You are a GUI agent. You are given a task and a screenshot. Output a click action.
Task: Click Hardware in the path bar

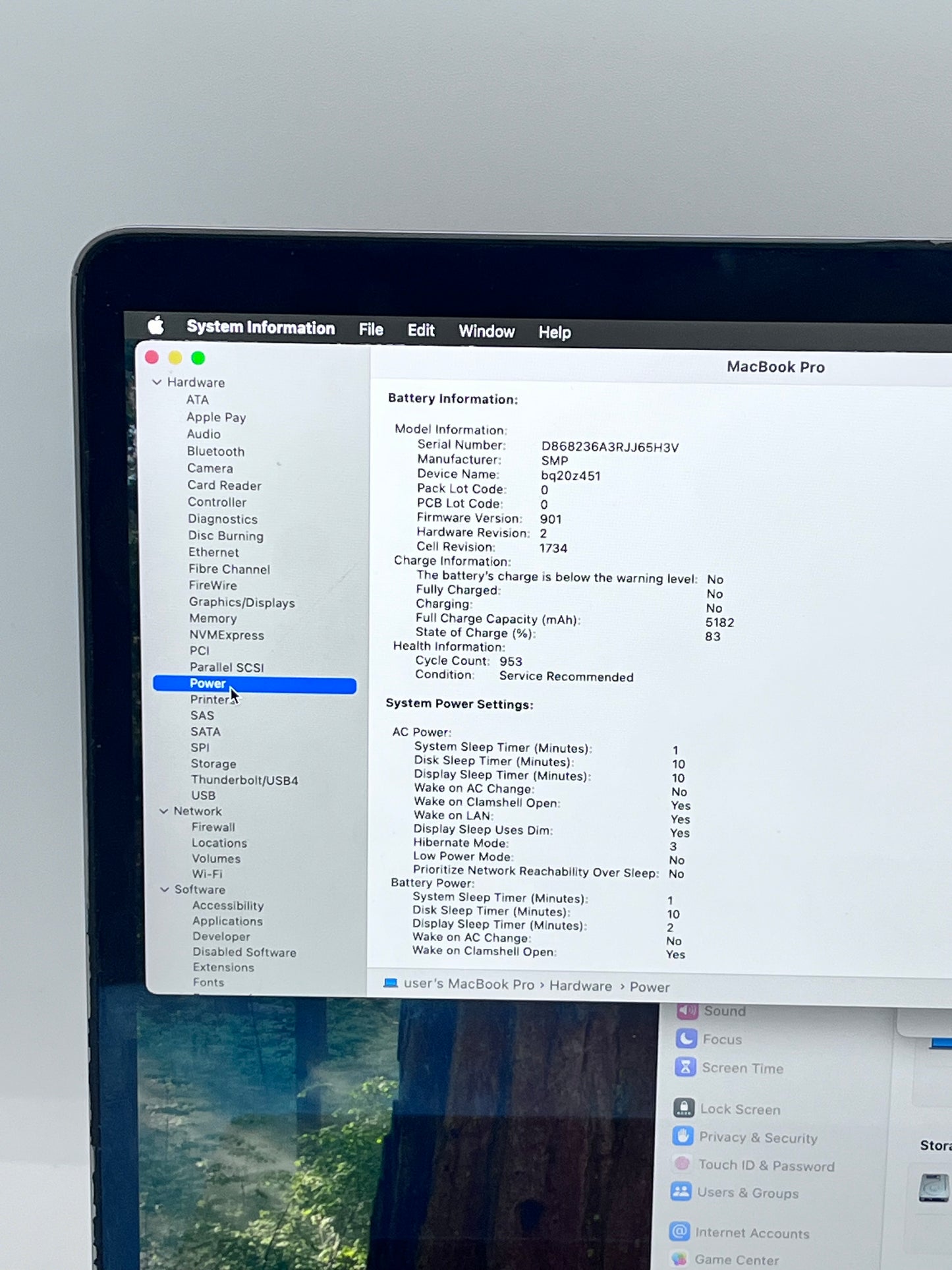[580, 986]
